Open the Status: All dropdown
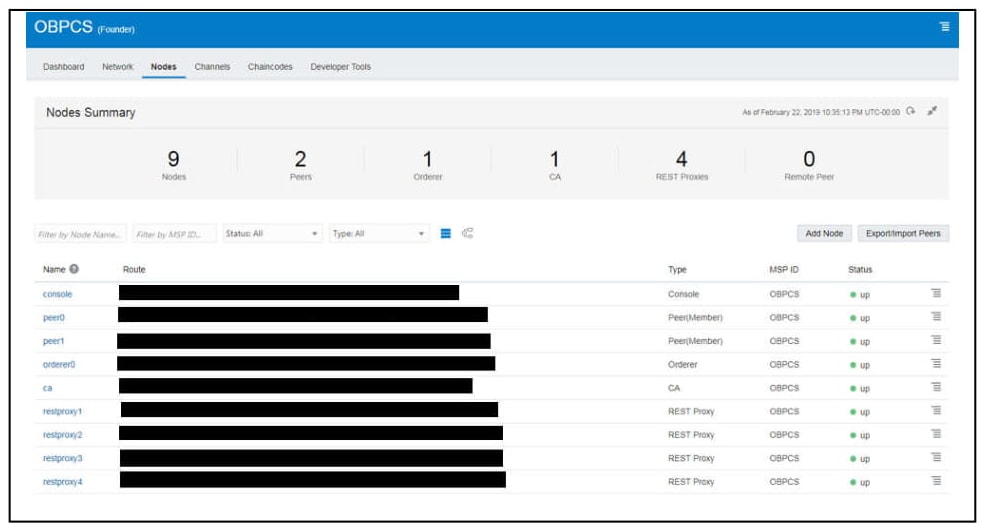 (x=272, y=233)
